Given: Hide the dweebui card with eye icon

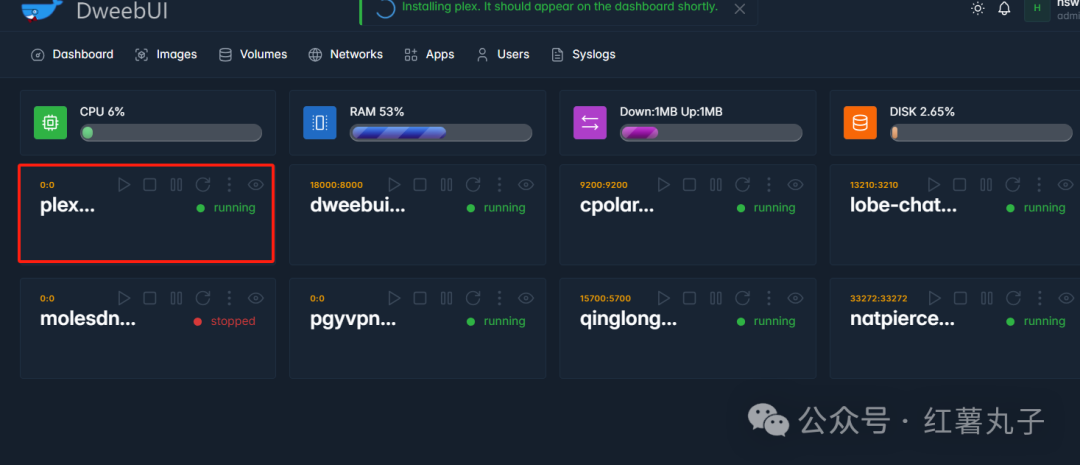Looking at the screenshot, I should pyautogui.click(x=526, y=185).
